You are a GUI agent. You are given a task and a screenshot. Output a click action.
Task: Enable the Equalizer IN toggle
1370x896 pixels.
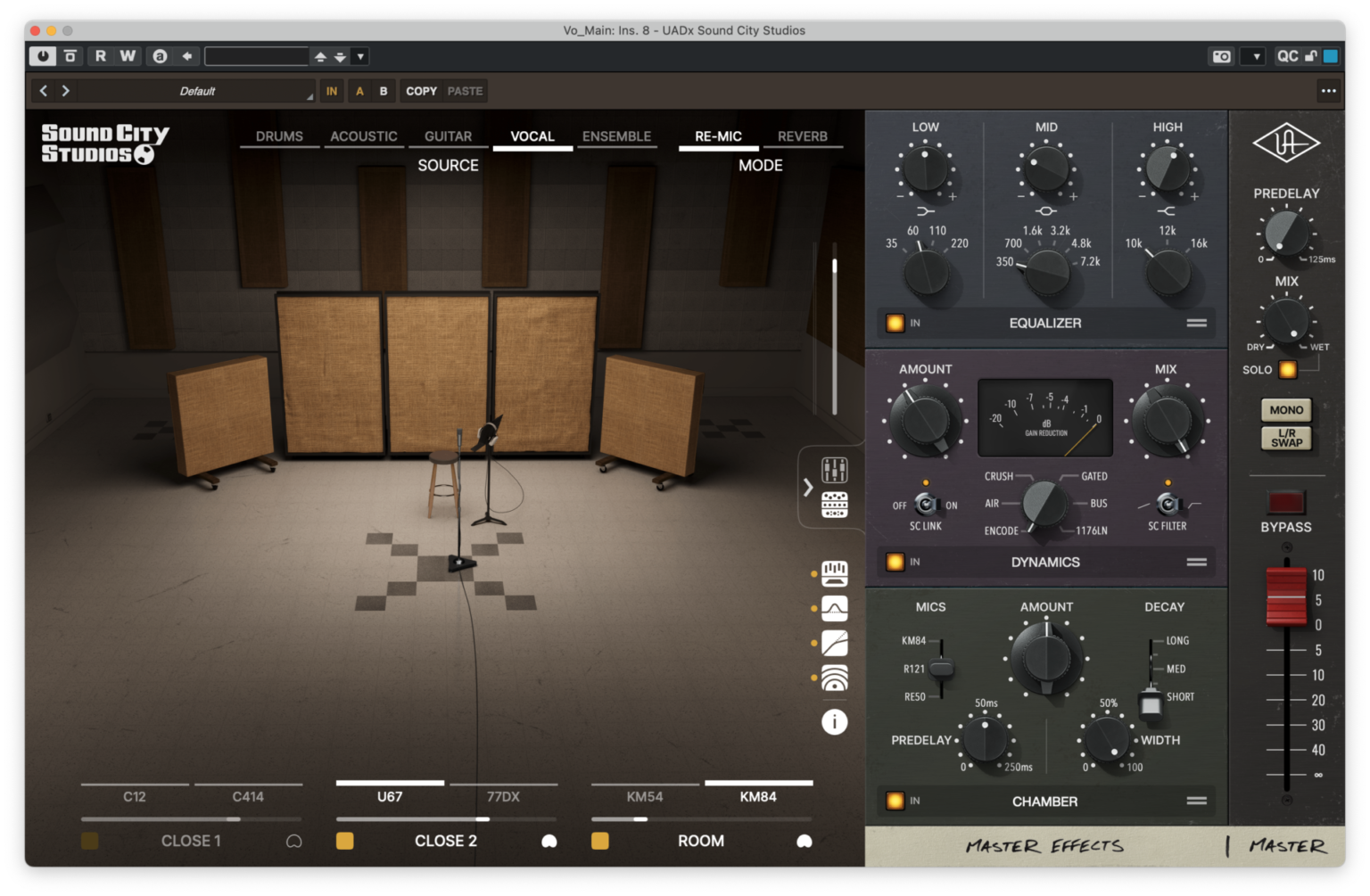point(895,323)
